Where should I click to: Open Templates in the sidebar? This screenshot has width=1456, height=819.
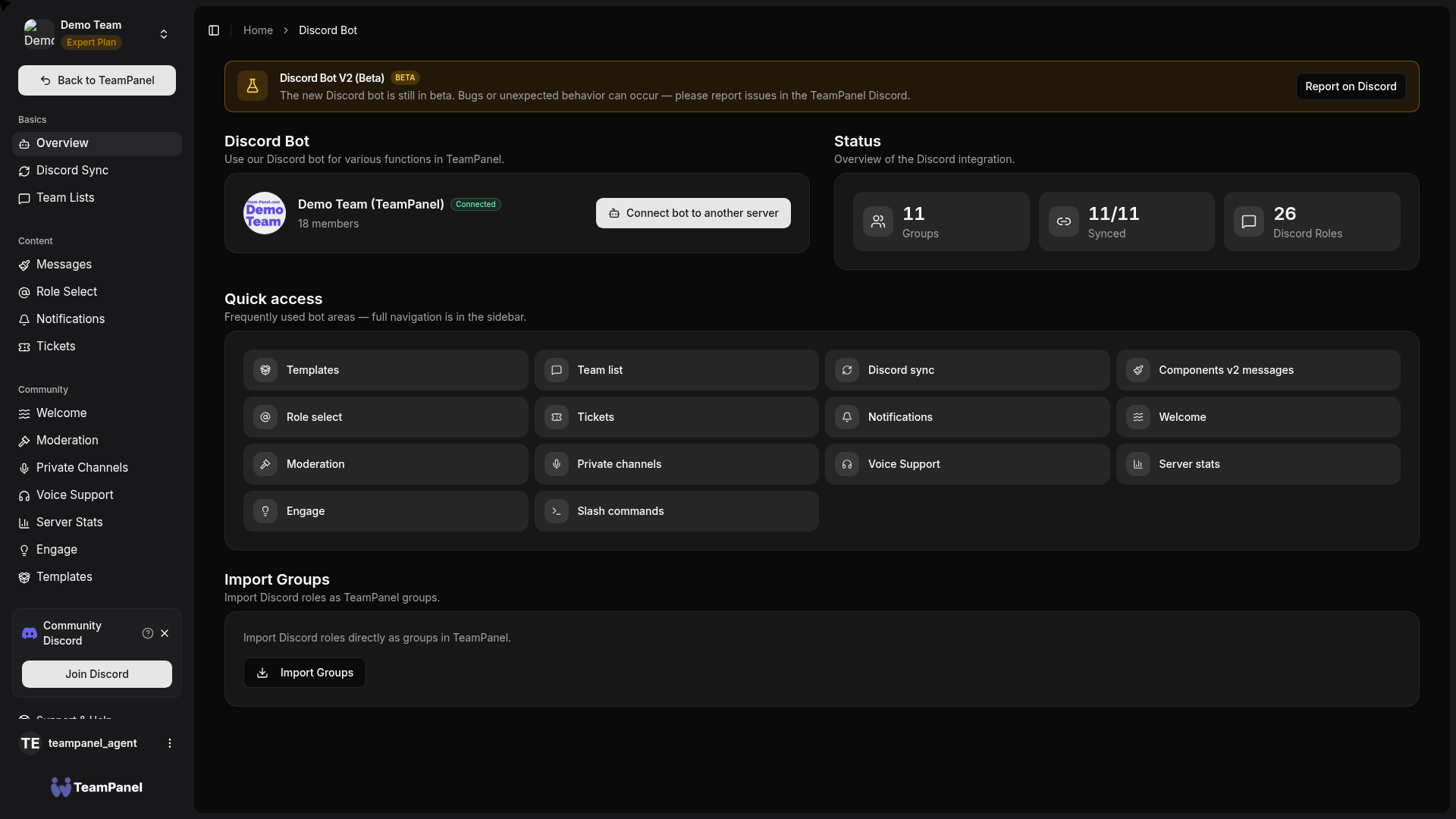97,577
